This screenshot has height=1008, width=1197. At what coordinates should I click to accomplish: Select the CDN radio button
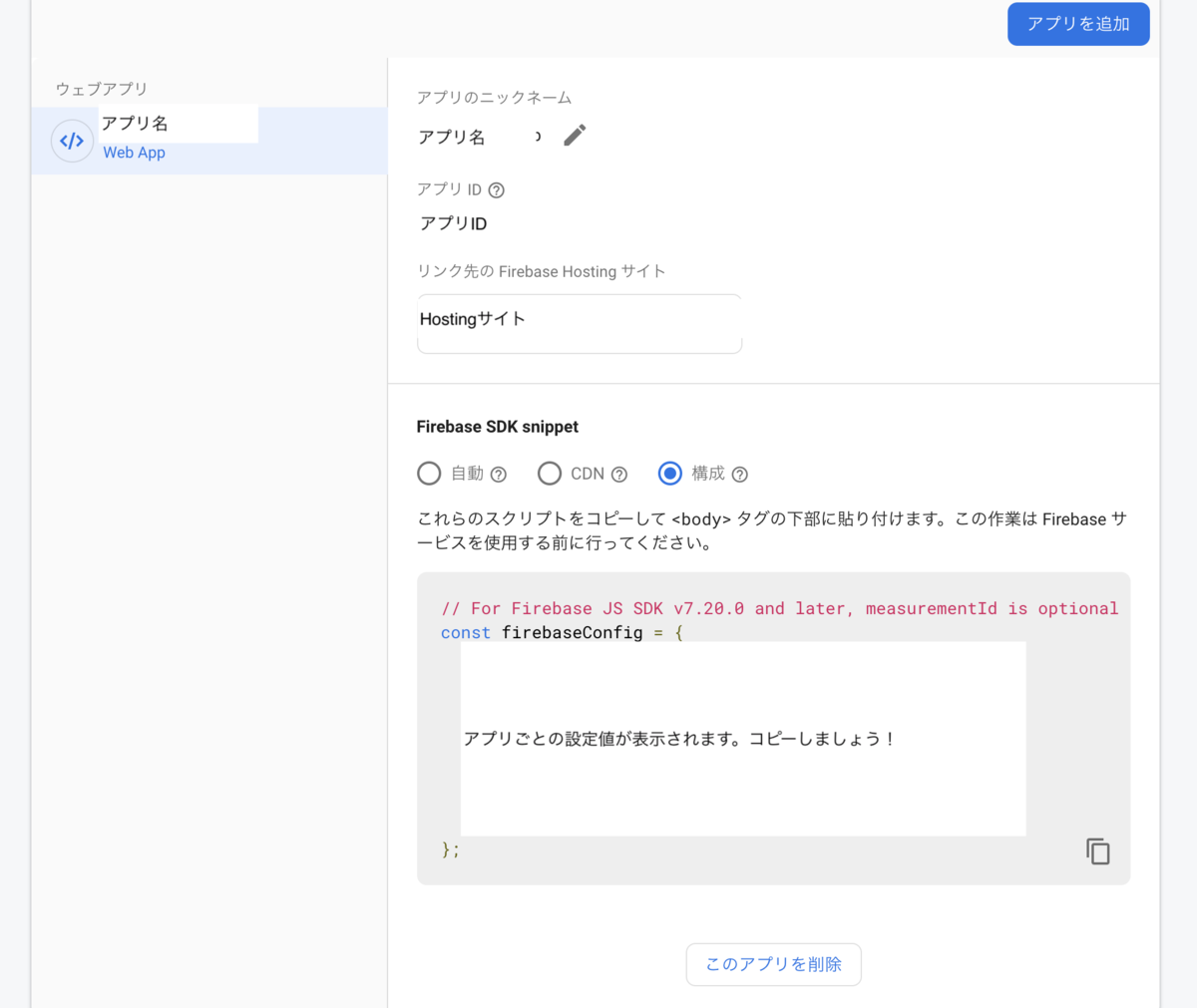(550, 474)
